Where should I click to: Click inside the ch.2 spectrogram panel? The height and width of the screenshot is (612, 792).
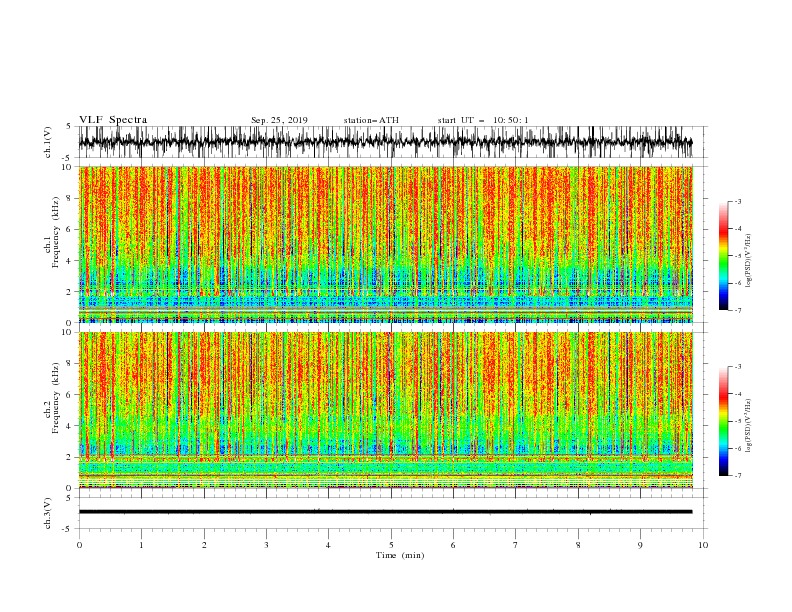[x=385, y=410]
